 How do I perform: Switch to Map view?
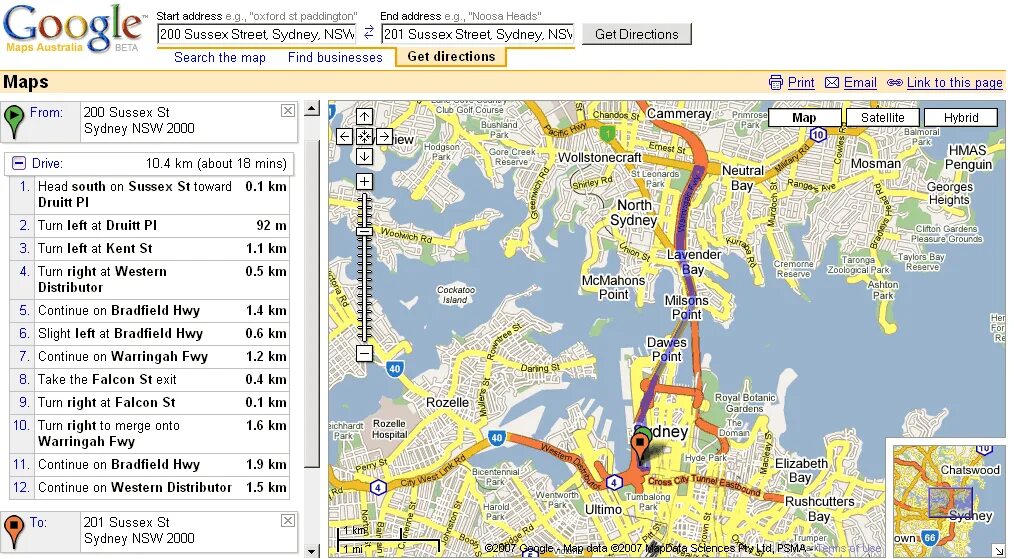tap(804, 118)
